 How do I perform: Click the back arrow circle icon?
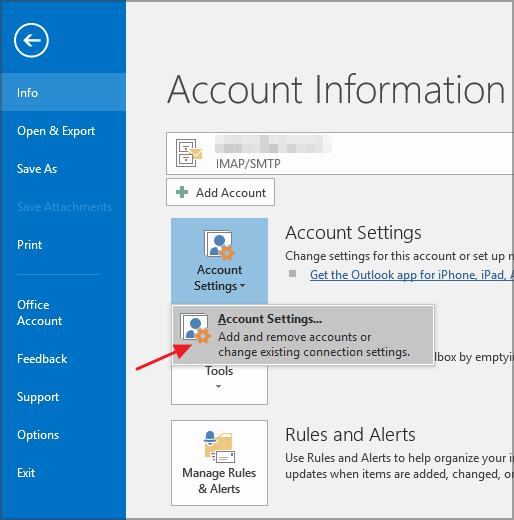[x=31, y=40]
